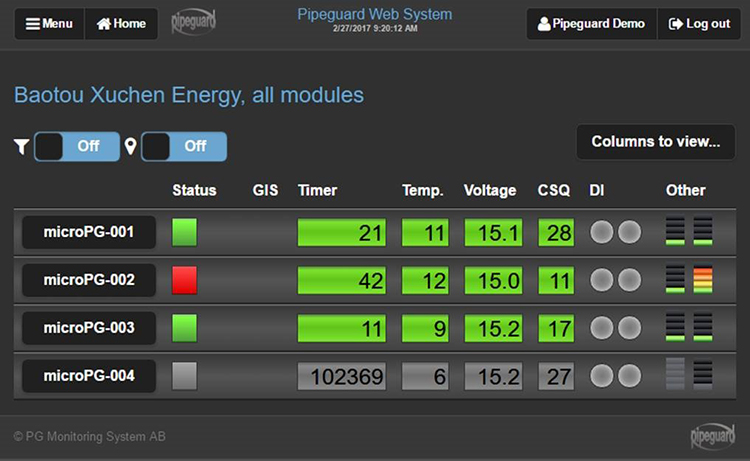
Task: Click the GIS column header
Action: click(x=265, y=190)
